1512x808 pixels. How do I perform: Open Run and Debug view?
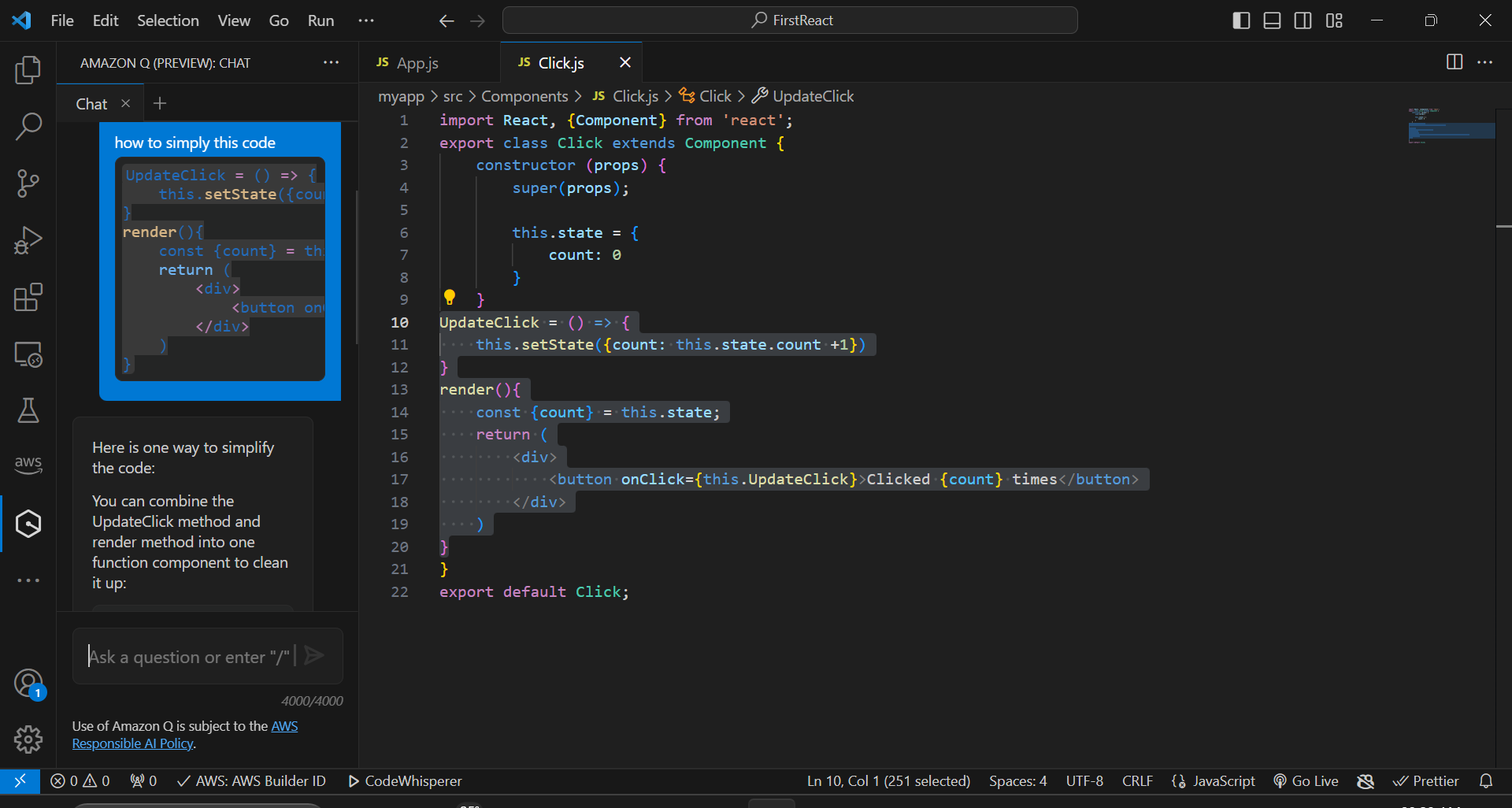click(x=28, y=240)
